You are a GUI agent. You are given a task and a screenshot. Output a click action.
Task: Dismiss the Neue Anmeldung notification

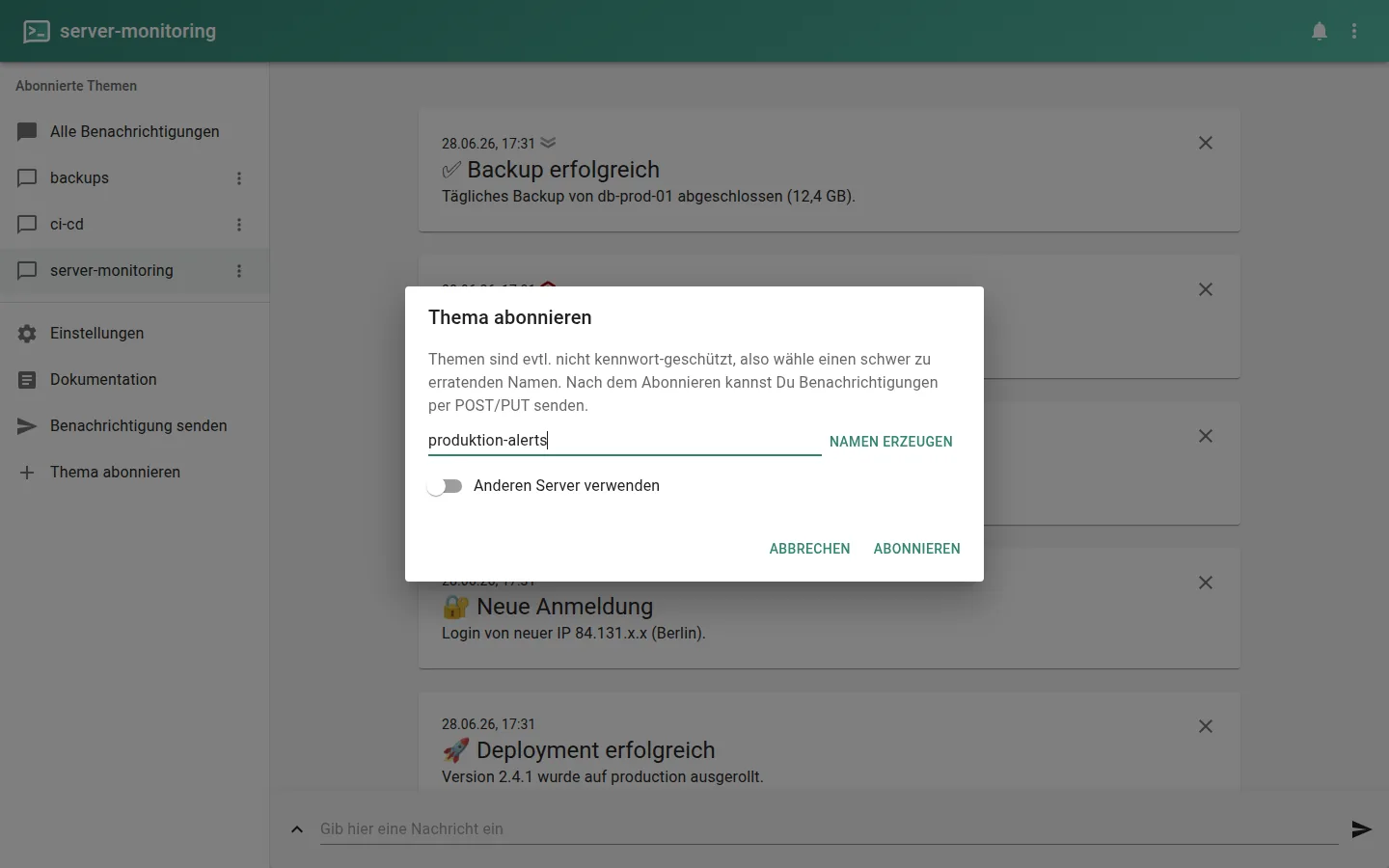click(1206, 583)
